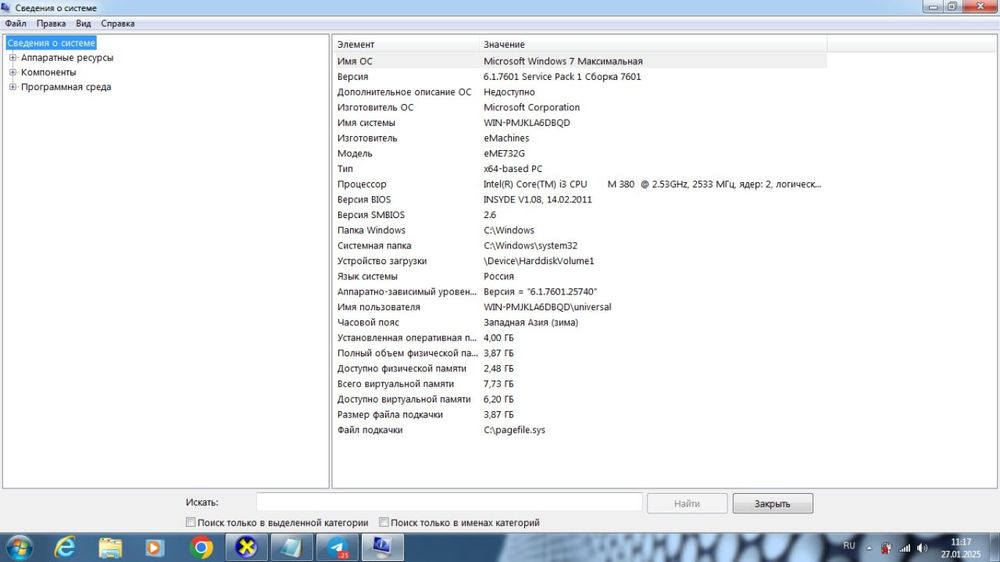1000x562 pixels.
Task: Open the network signal tray icon
Action: coord(904,548)
